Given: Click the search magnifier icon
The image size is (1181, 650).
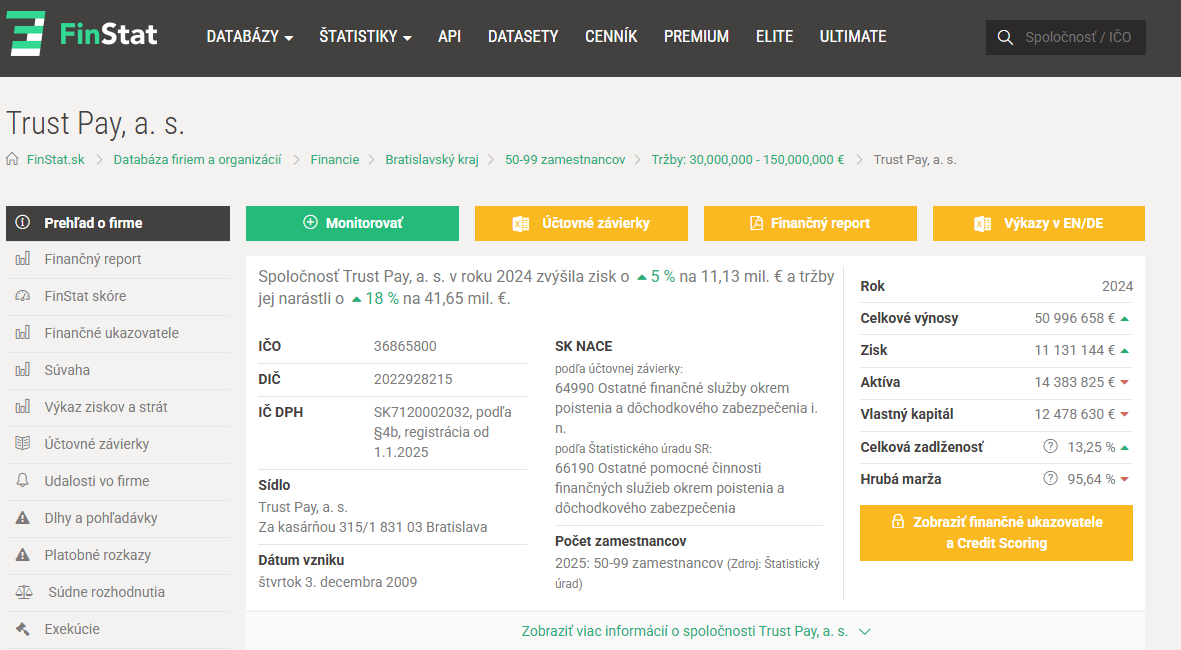Looking at the screenshot, I should [1005, 38].
